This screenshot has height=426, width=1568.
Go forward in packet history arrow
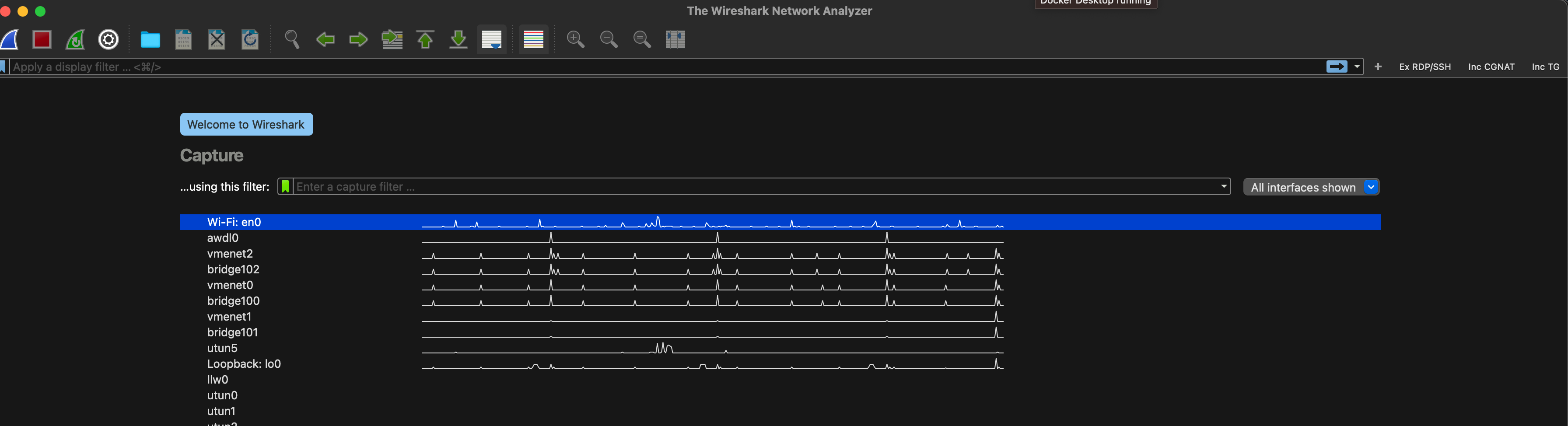point(358,39)
